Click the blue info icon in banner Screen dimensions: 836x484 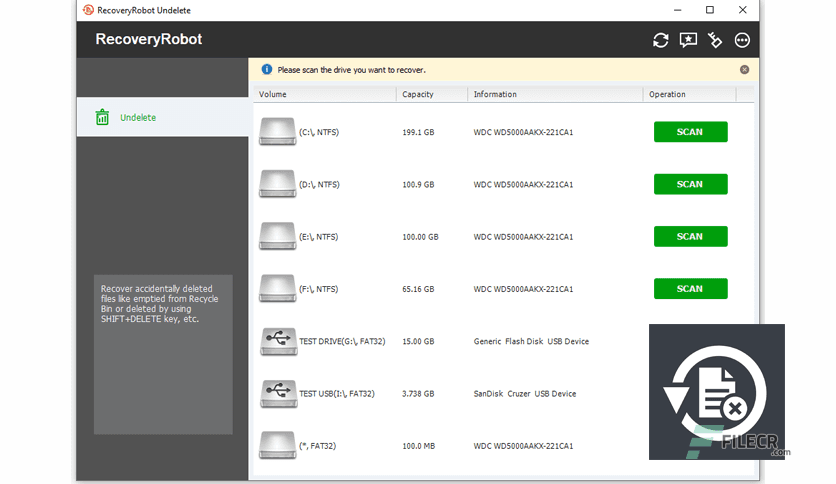267,69
